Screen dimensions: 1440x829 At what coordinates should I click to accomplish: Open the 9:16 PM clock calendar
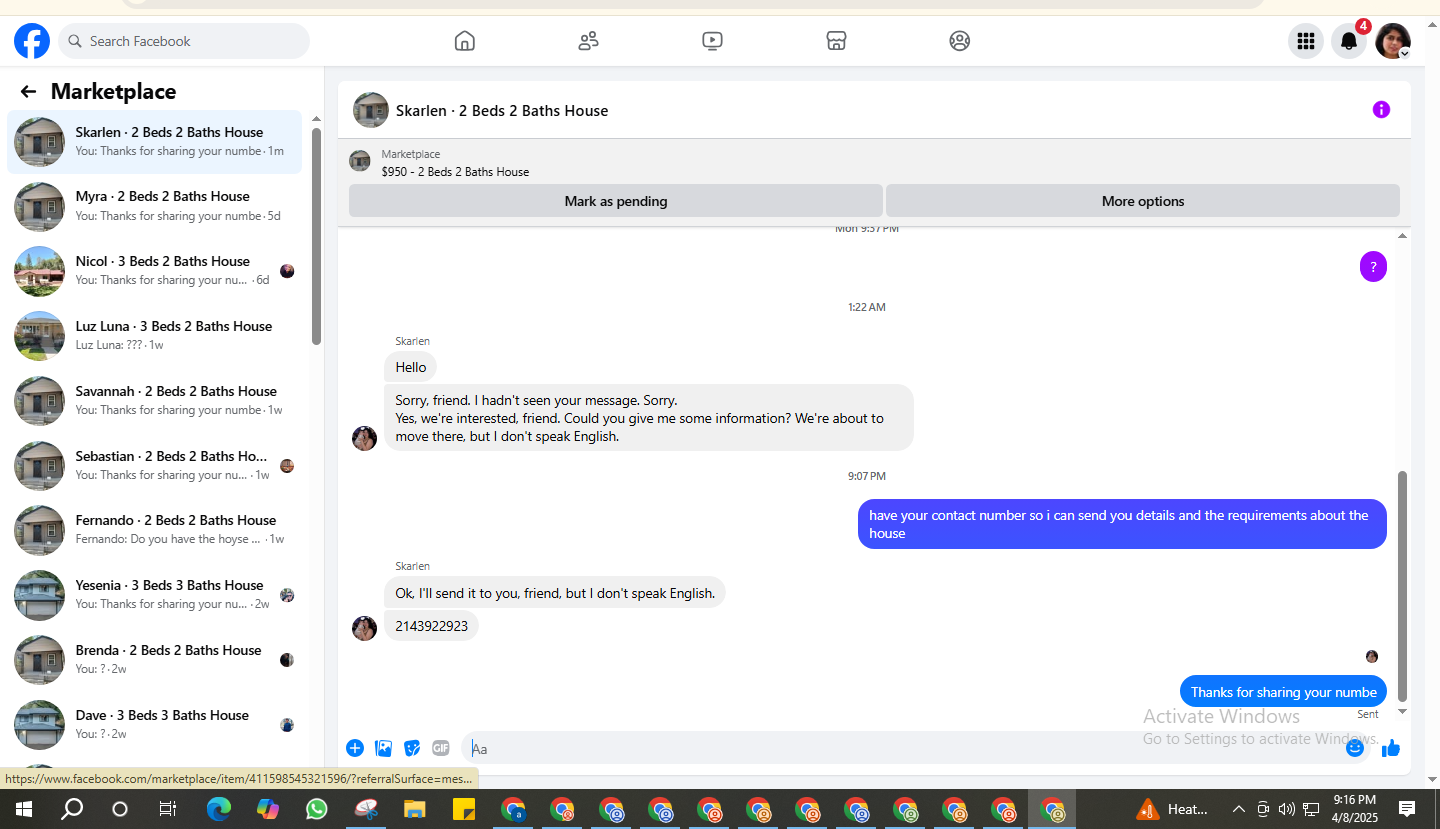(x=1355, y=809)
